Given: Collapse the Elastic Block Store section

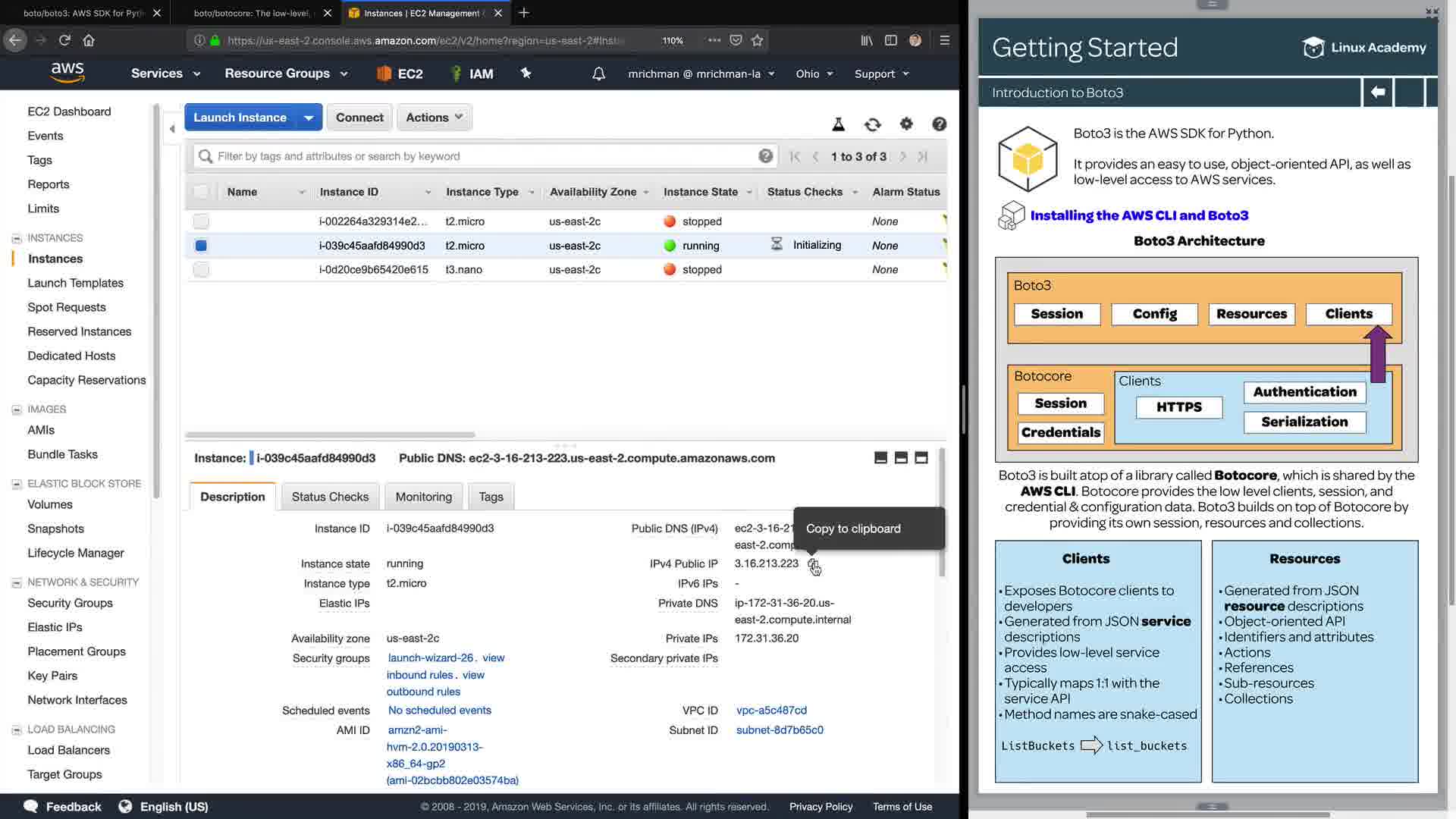Looking at the screenshot, I should pyautogui.click(x=16, y=484).
